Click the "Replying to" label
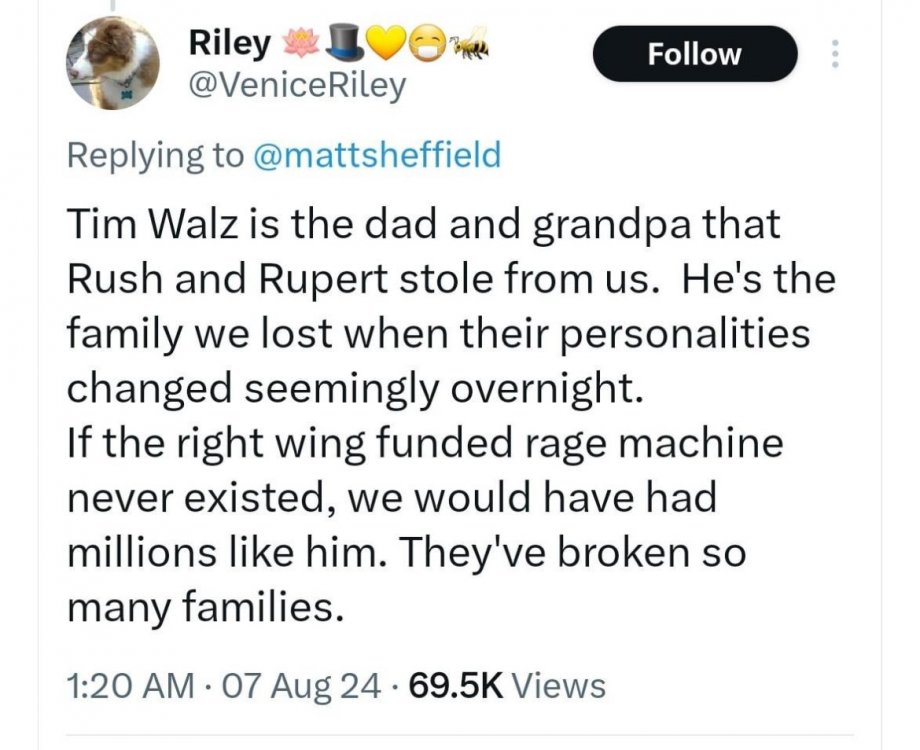 [x=155, y=155]
